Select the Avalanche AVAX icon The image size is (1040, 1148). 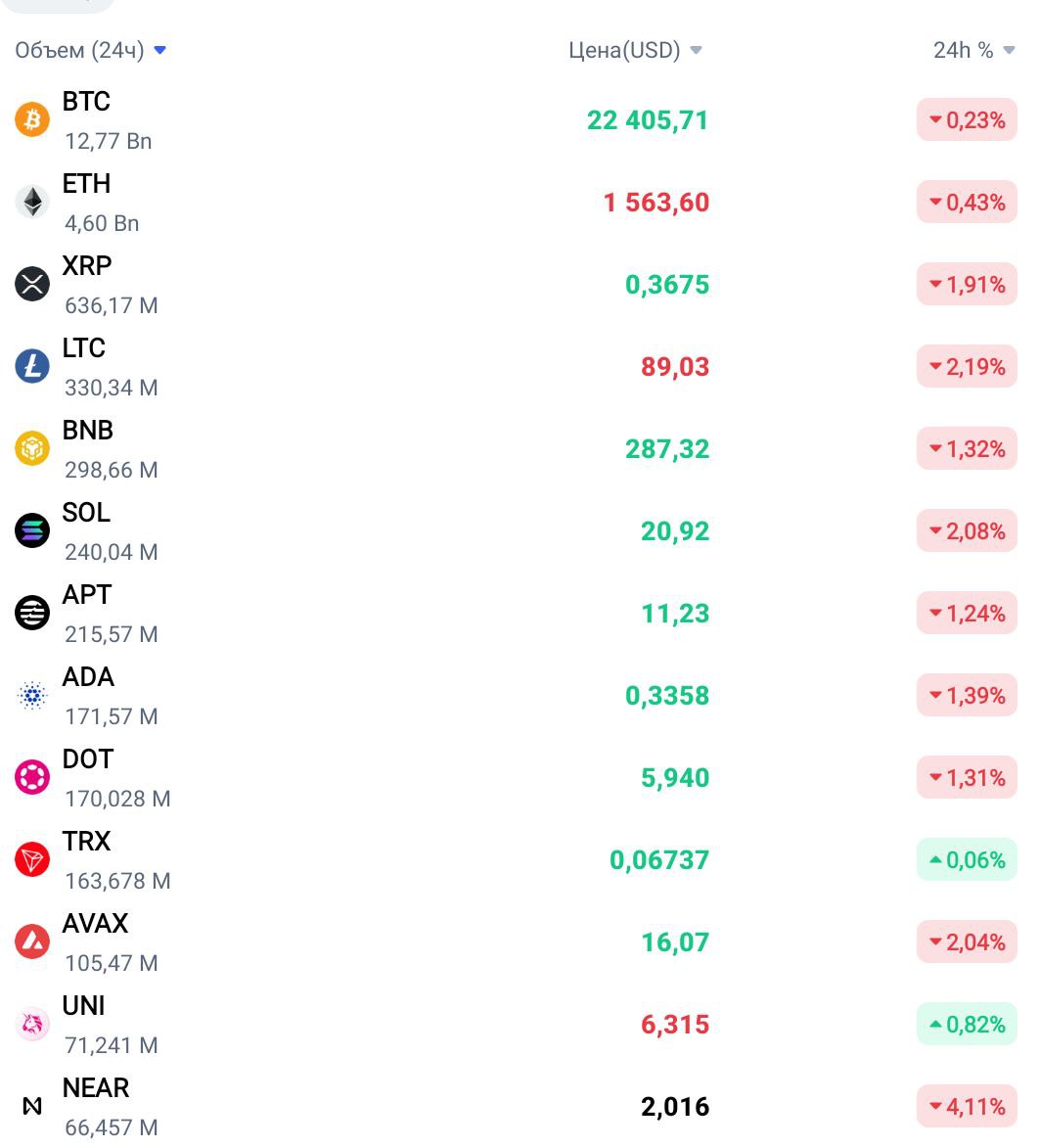(32, 941)
